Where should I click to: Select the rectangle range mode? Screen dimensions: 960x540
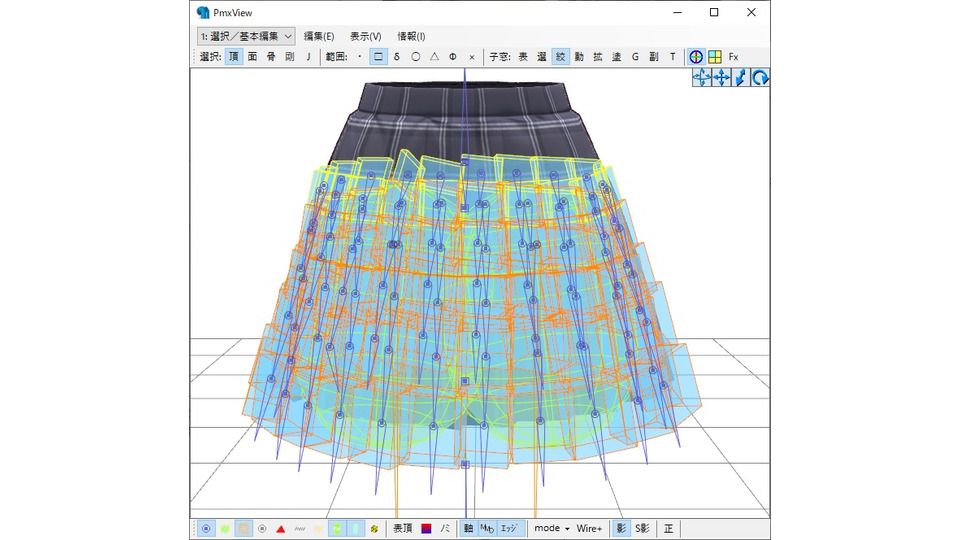[378, 57]
